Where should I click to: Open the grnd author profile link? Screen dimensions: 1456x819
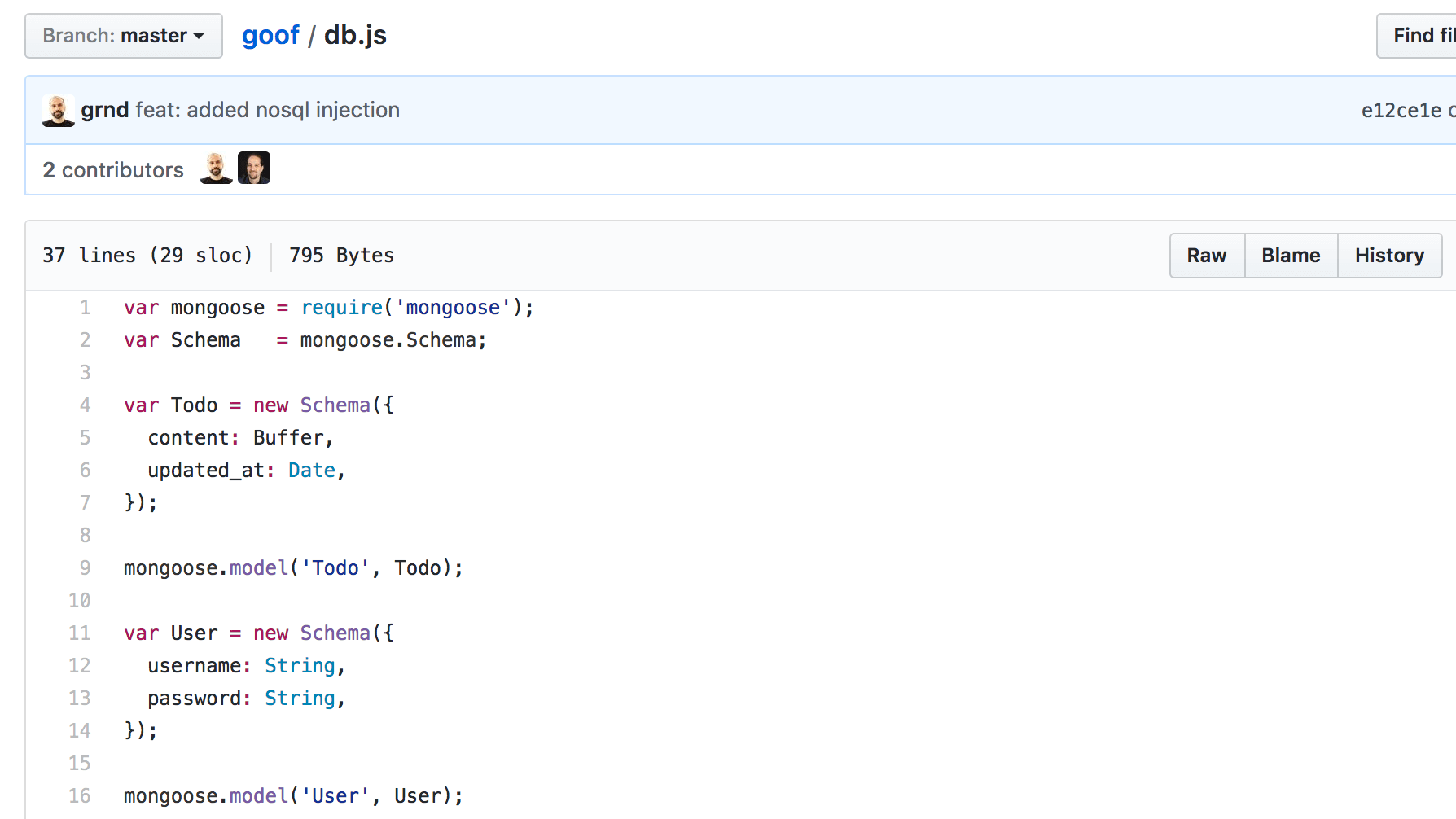point(104,110)
